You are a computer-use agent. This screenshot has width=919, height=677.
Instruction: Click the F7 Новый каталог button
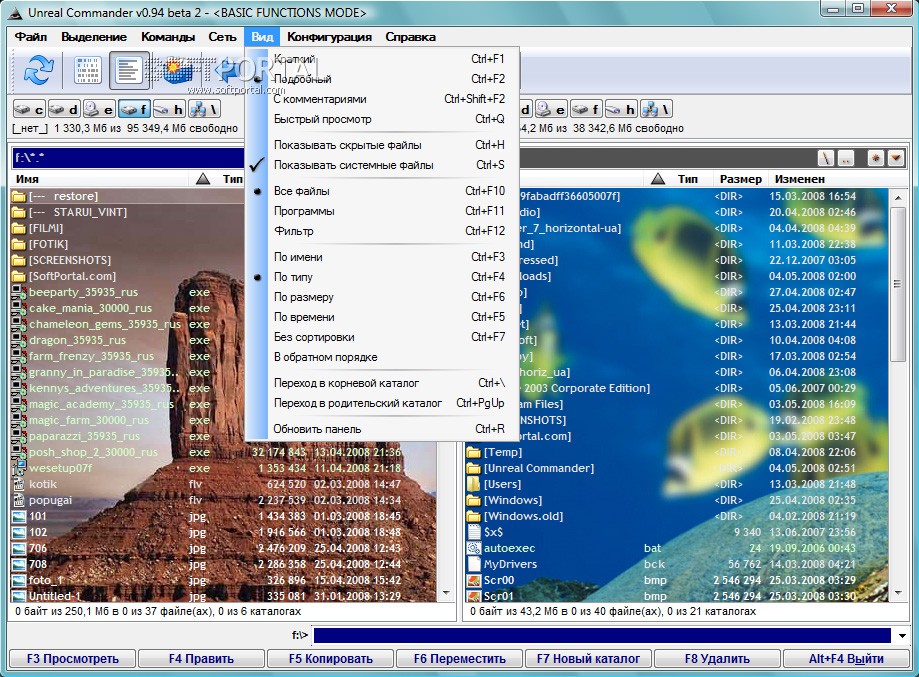(588, 658)
